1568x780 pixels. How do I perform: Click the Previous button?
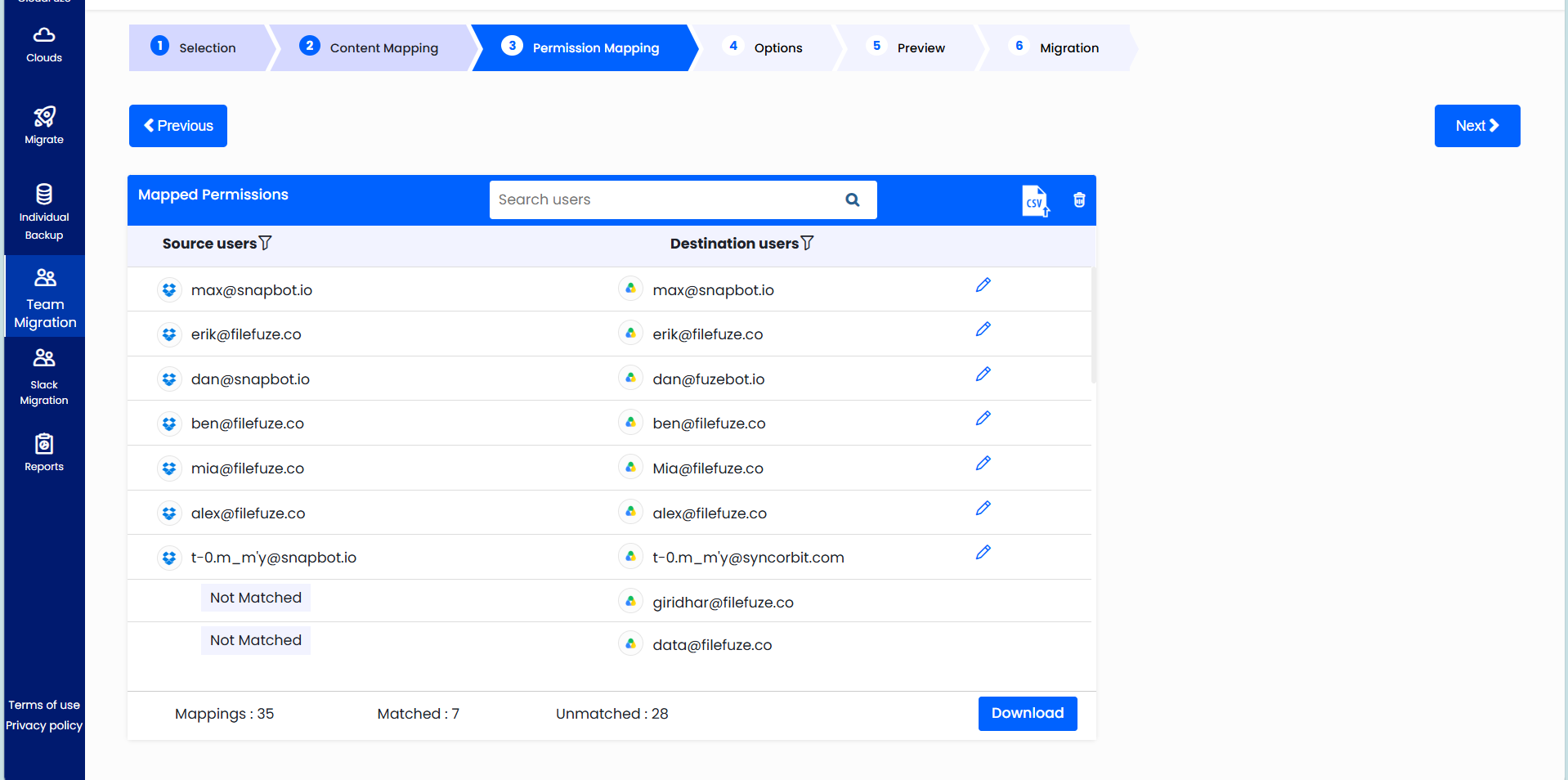pos(178,126)
